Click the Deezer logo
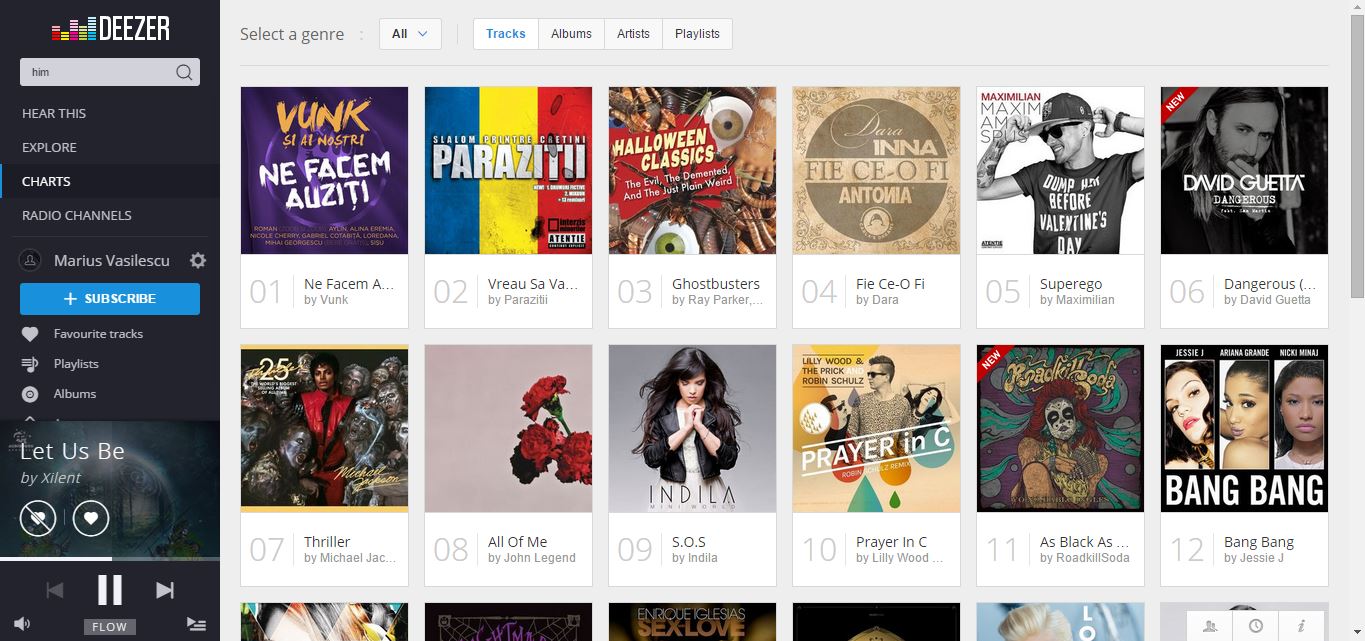This screenshot has width=1365, height=641. point(110,29)
